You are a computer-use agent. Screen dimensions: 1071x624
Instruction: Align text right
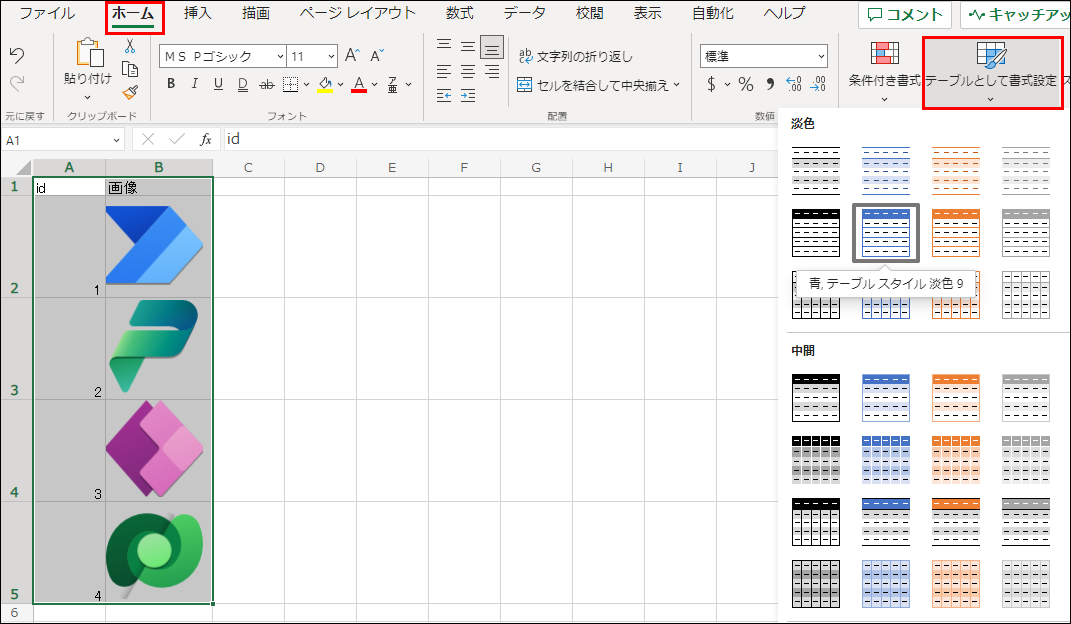pos(492,71)
